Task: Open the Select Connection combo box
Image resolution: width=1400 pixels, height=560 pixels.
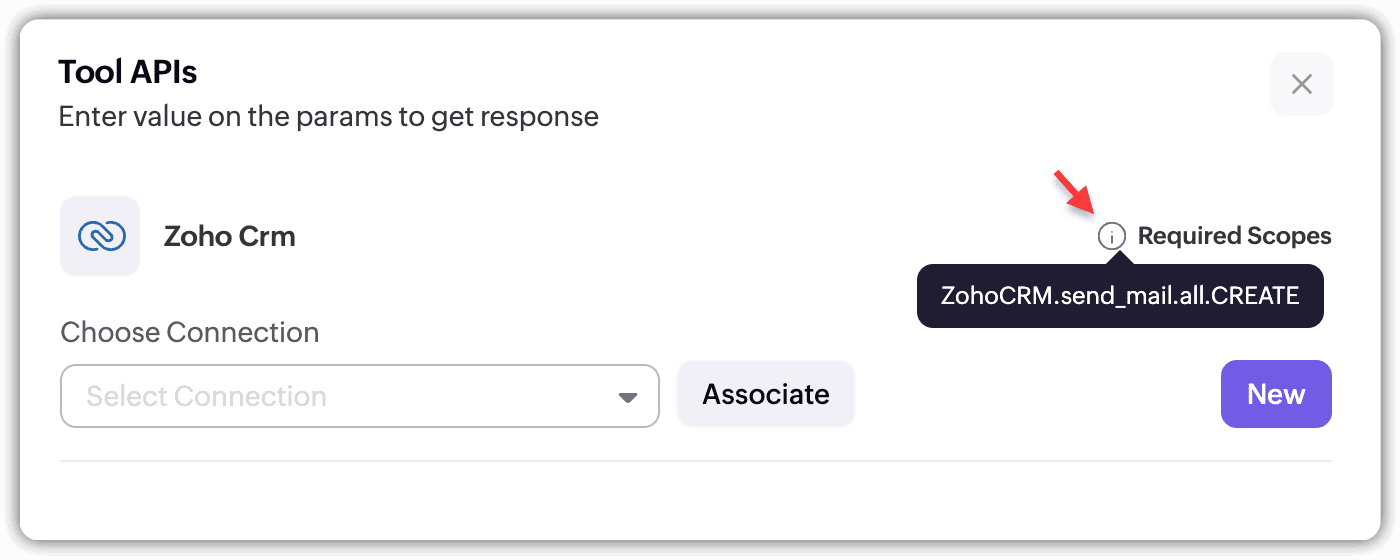Action: pyautogui.click(x=360, y=396)
